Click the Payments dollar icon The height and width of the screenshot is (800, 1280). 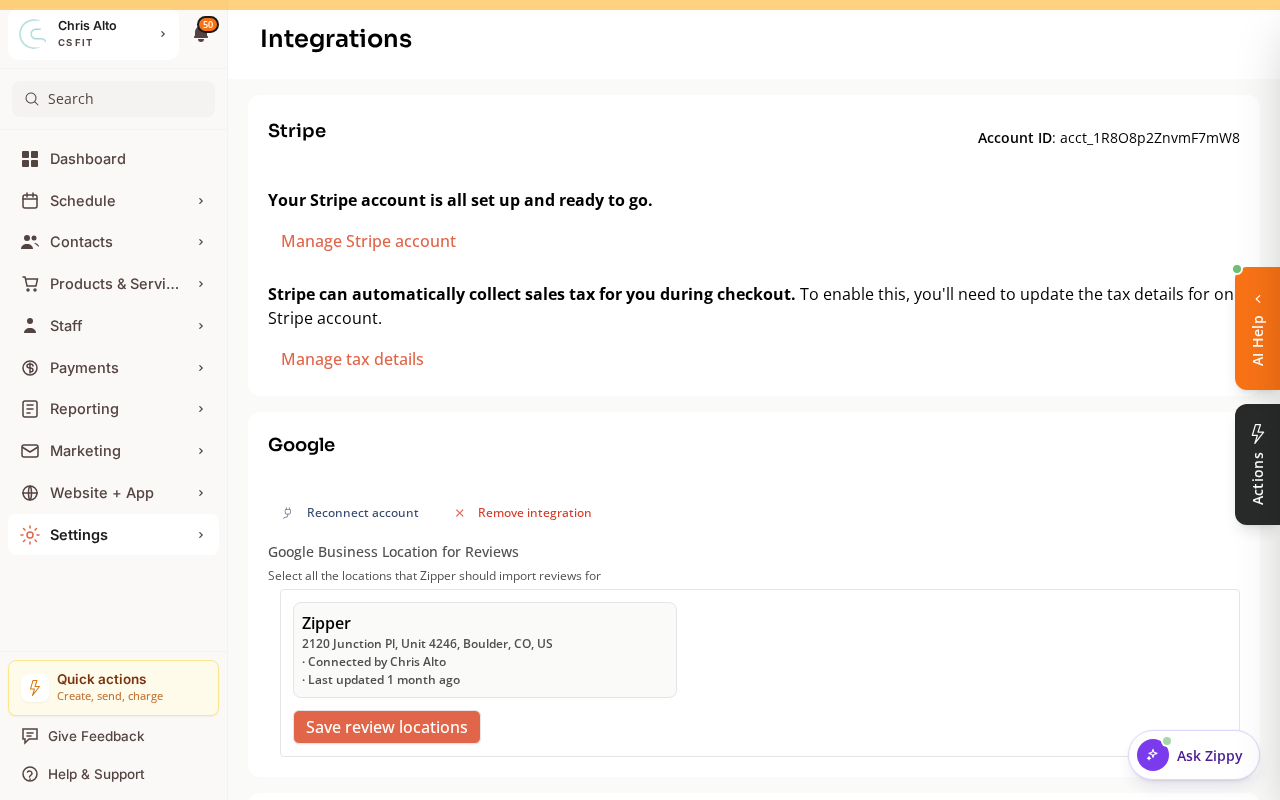tap(30, 368)
